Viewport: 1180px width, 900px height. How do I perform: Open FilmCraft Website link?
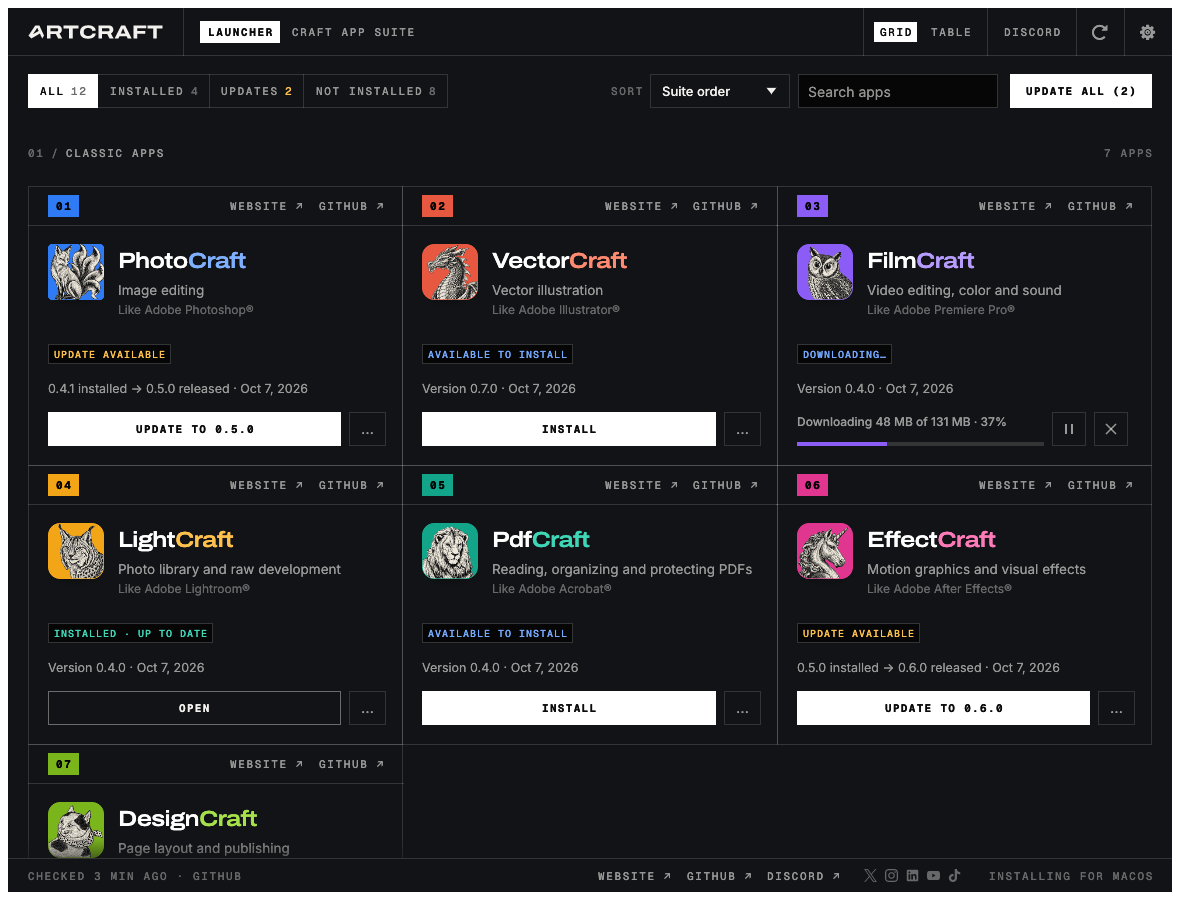click(x=1015, y=206)
